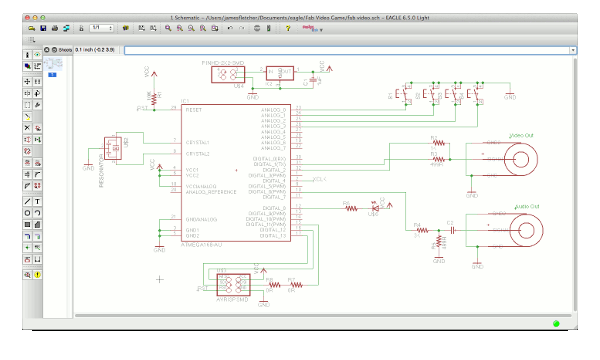The height and width of the screenshot is (360, 600).
Task: Click the vertical scrollbar beside the schematic
Action: [x=575, y=184]
